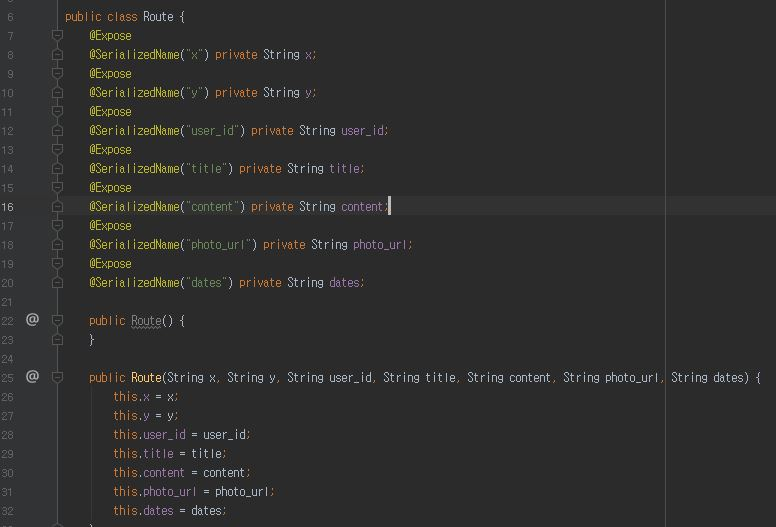Click the @ gutter icon on line 25
The height and width of the screenshot is (527, 776).
pos(32,377)
